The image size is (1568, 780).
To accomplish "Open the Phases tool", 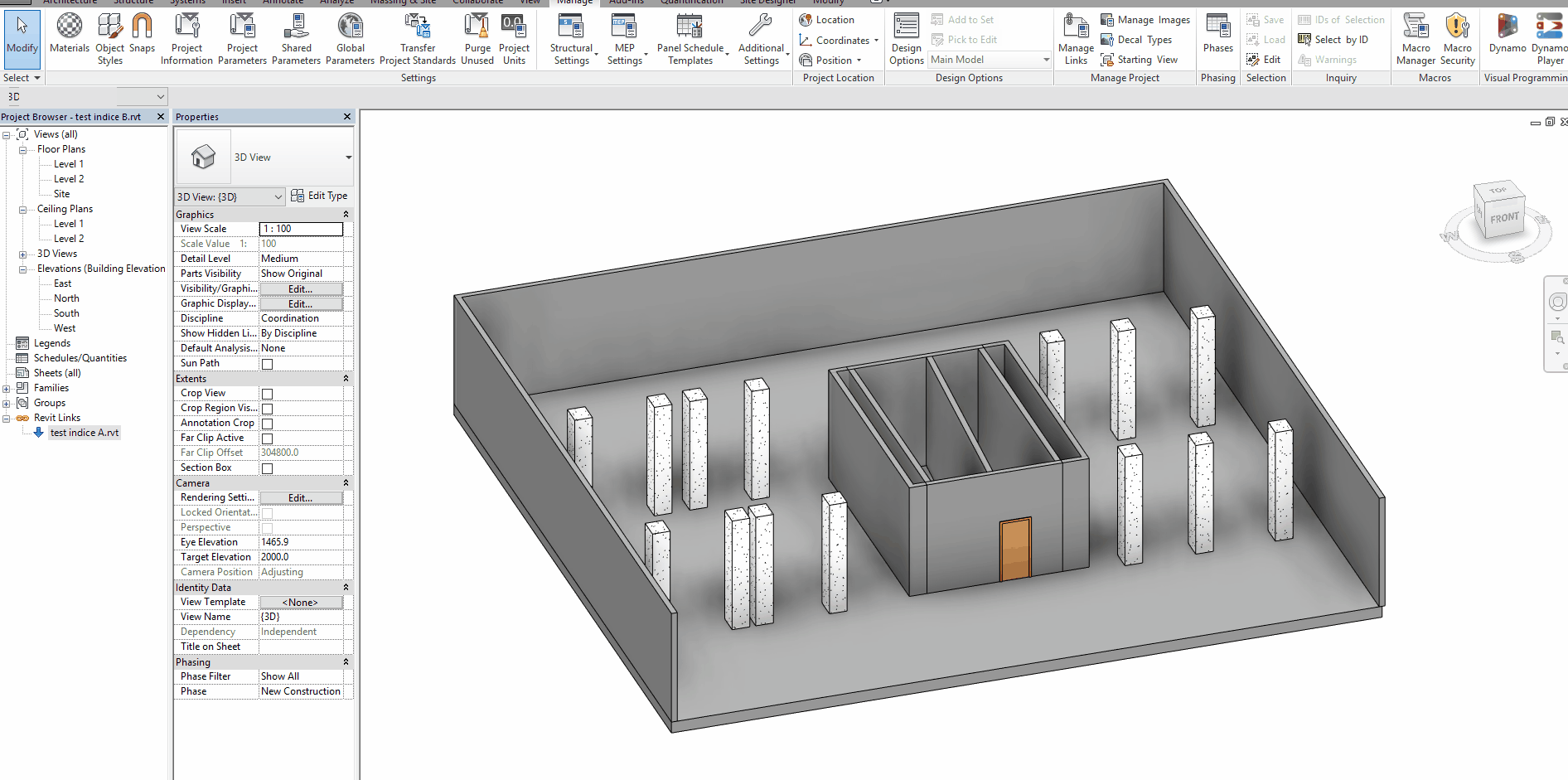I will coord(1217,35).
